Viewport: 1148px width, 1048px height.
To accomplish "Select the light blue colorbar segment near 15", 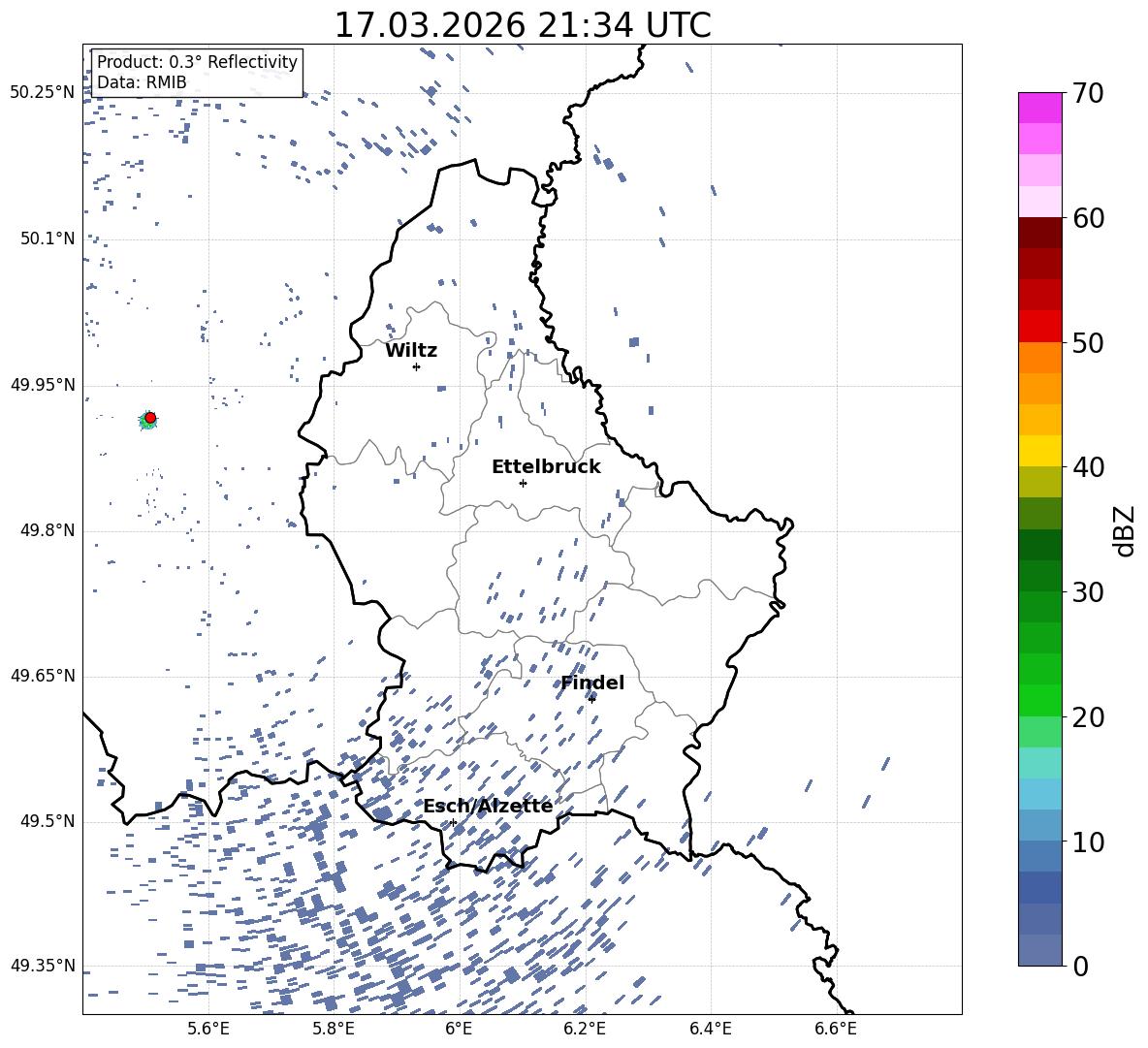I will (1039, 794).
